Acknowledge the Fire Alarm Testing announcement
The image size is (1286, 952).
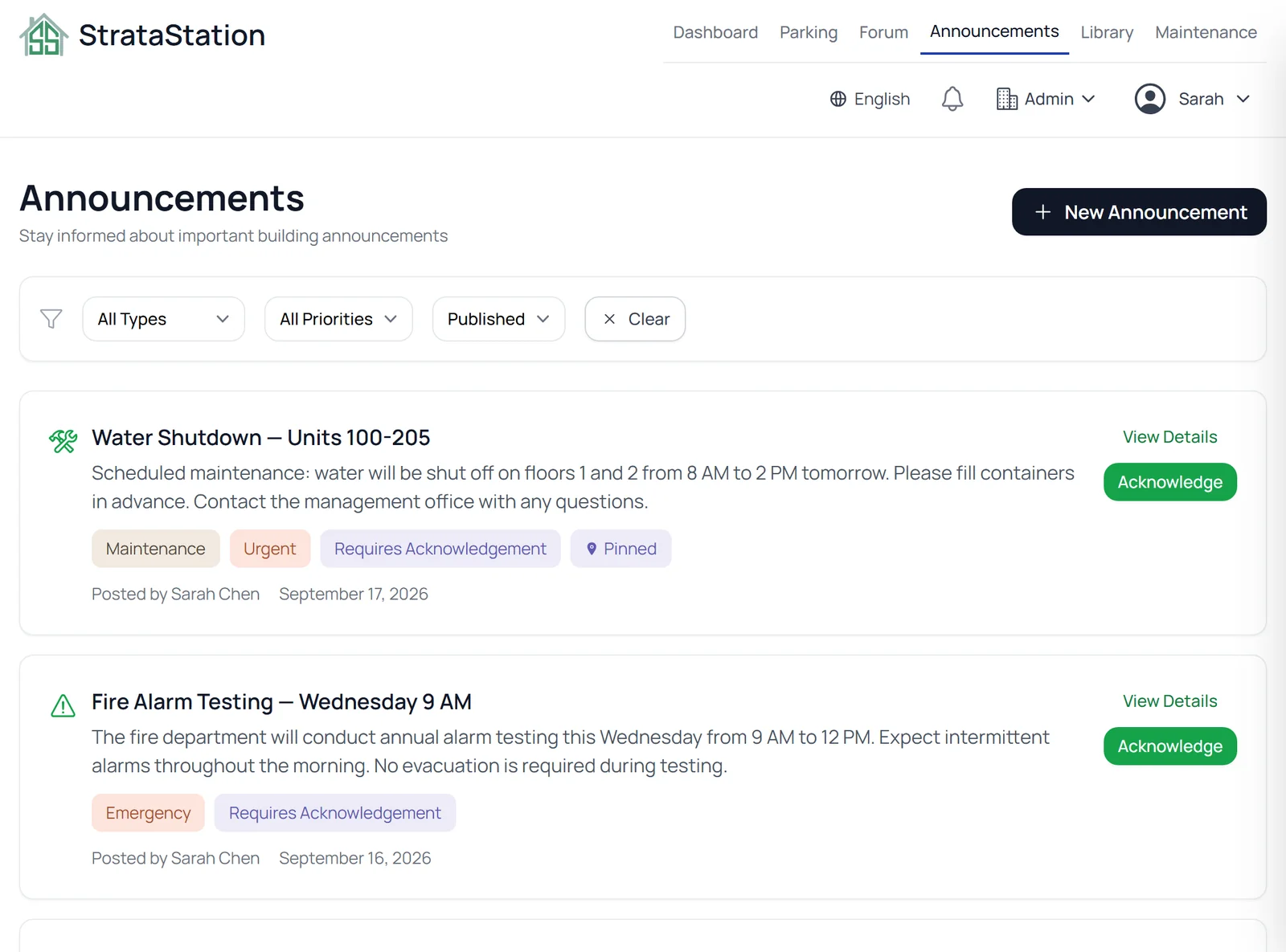coord(1169,746)
